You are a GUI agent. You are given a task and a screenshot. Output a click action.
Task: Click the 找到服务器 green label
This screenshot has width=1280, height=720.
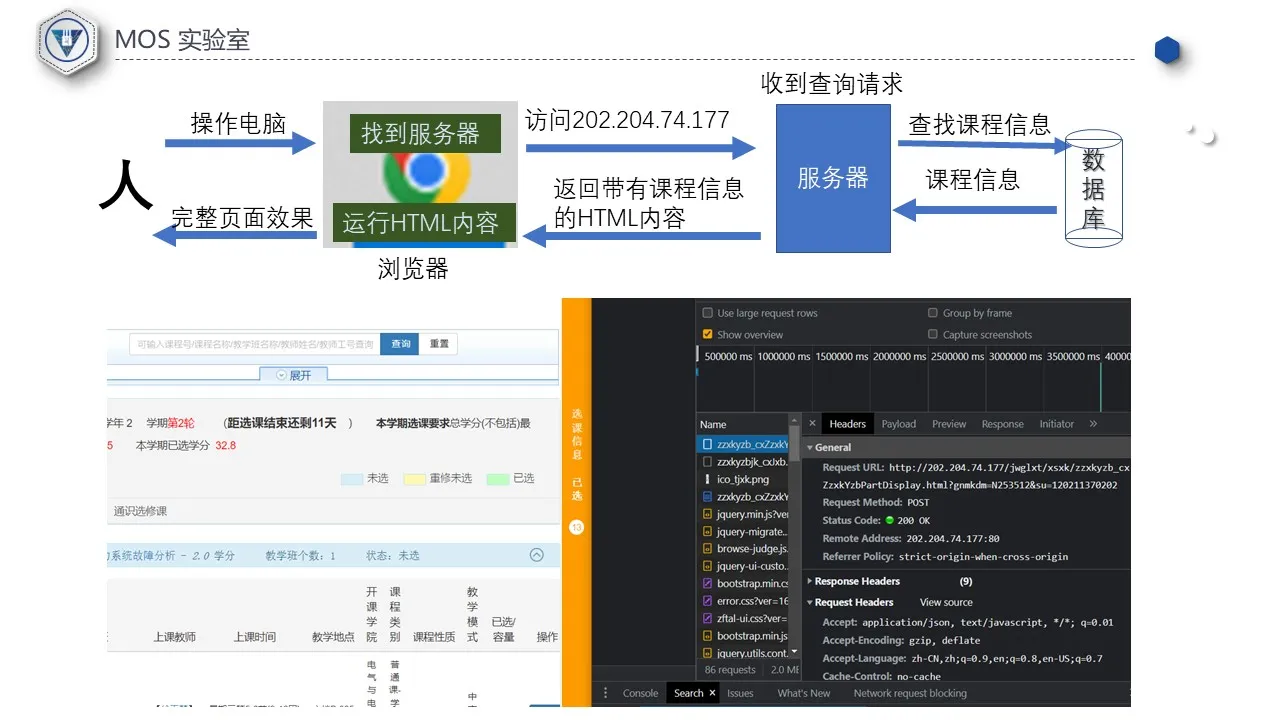point(425,133)
